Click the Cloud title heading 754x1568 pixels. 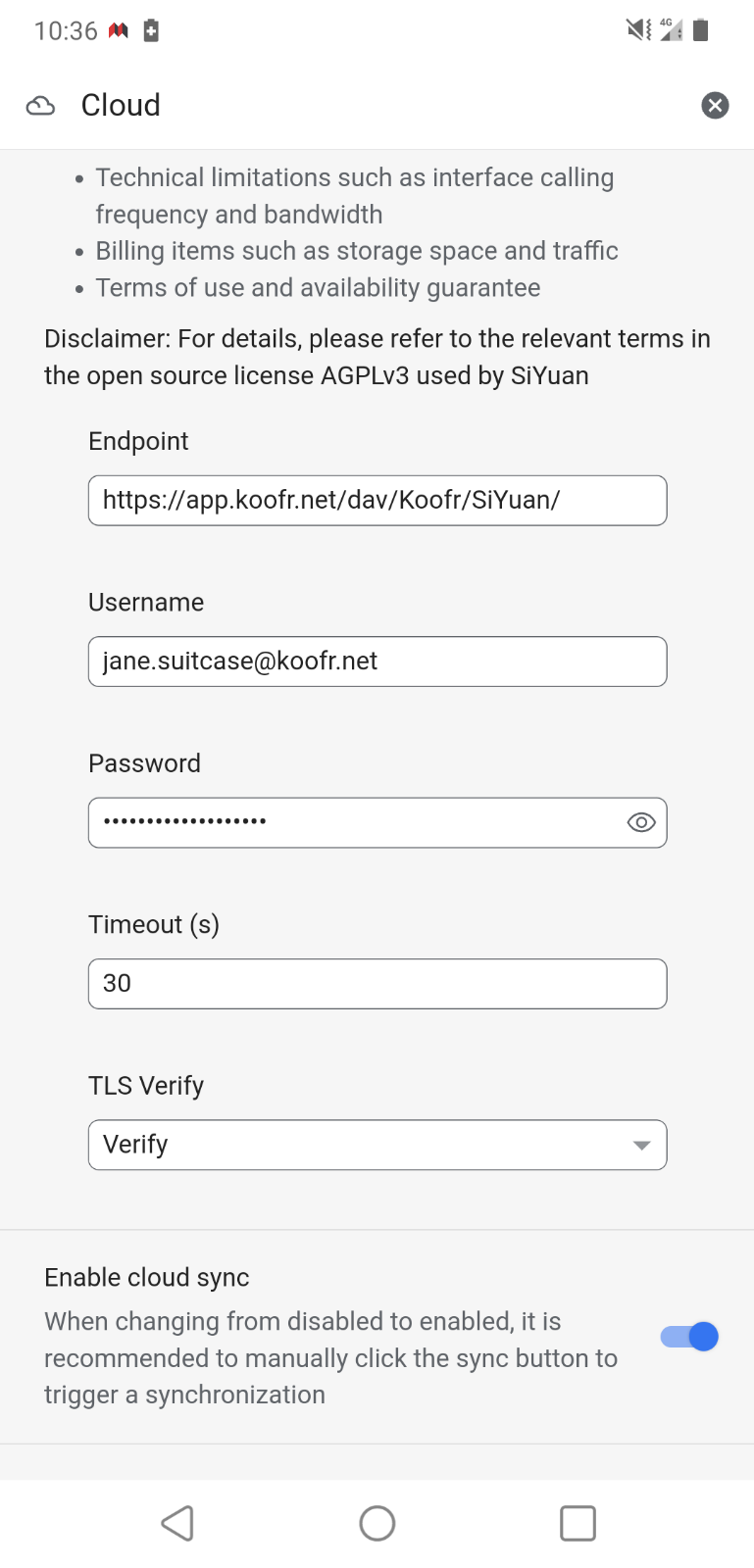point(121,105)
